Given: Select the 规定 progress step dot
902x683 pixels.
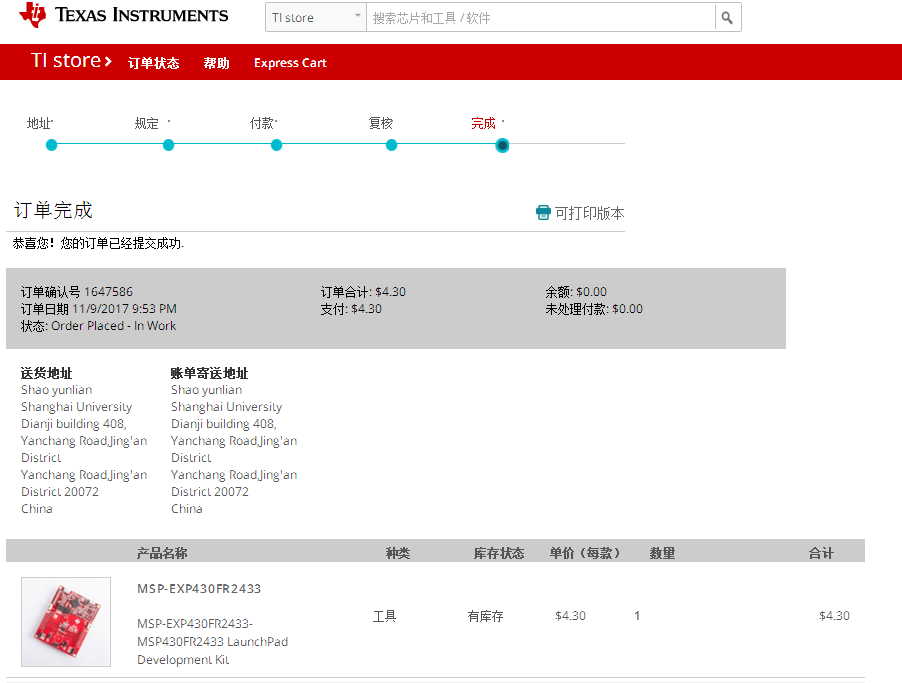Looking at the screenshot, I should point(168,145).
